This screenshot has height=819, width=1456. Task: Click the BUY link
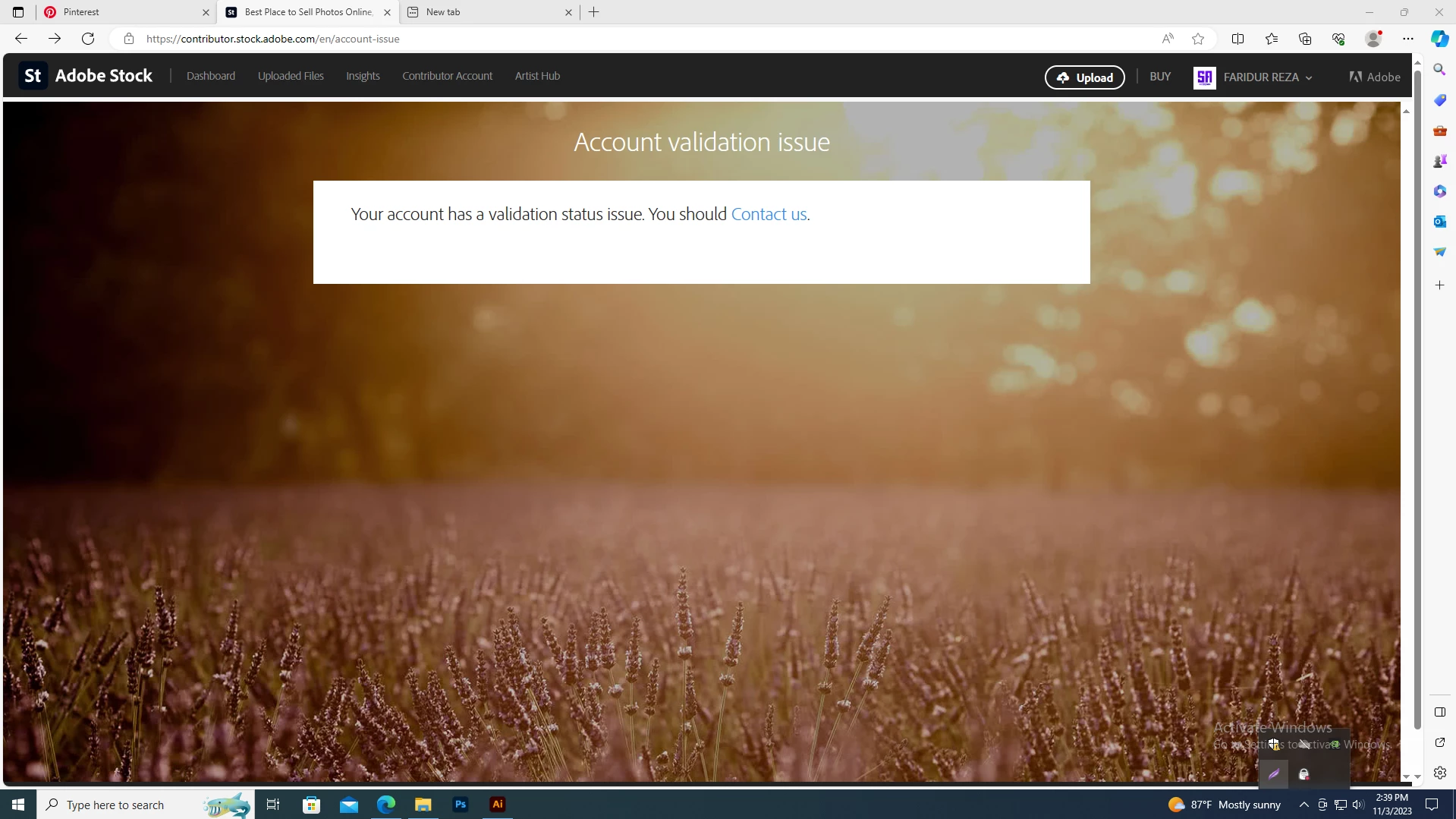(1160, 77)
